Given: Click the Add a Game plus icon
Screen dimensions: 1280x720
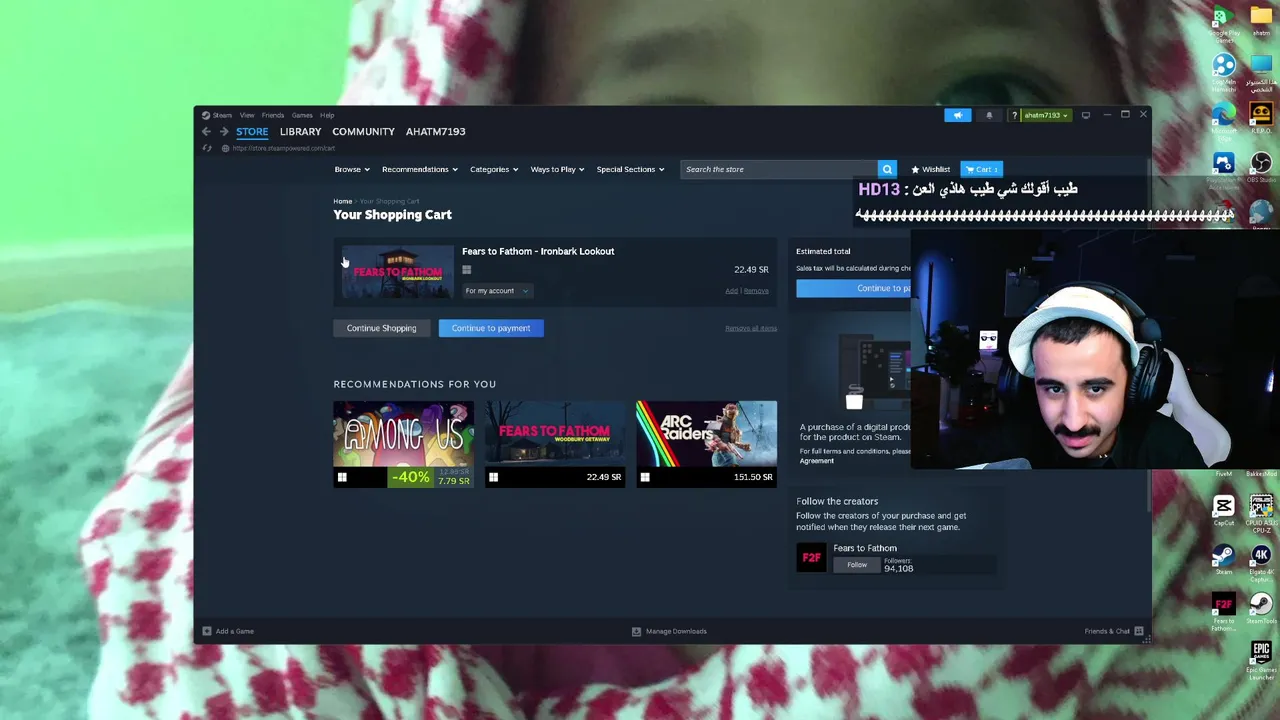Looking at the screenshot, I should [207, 631].
